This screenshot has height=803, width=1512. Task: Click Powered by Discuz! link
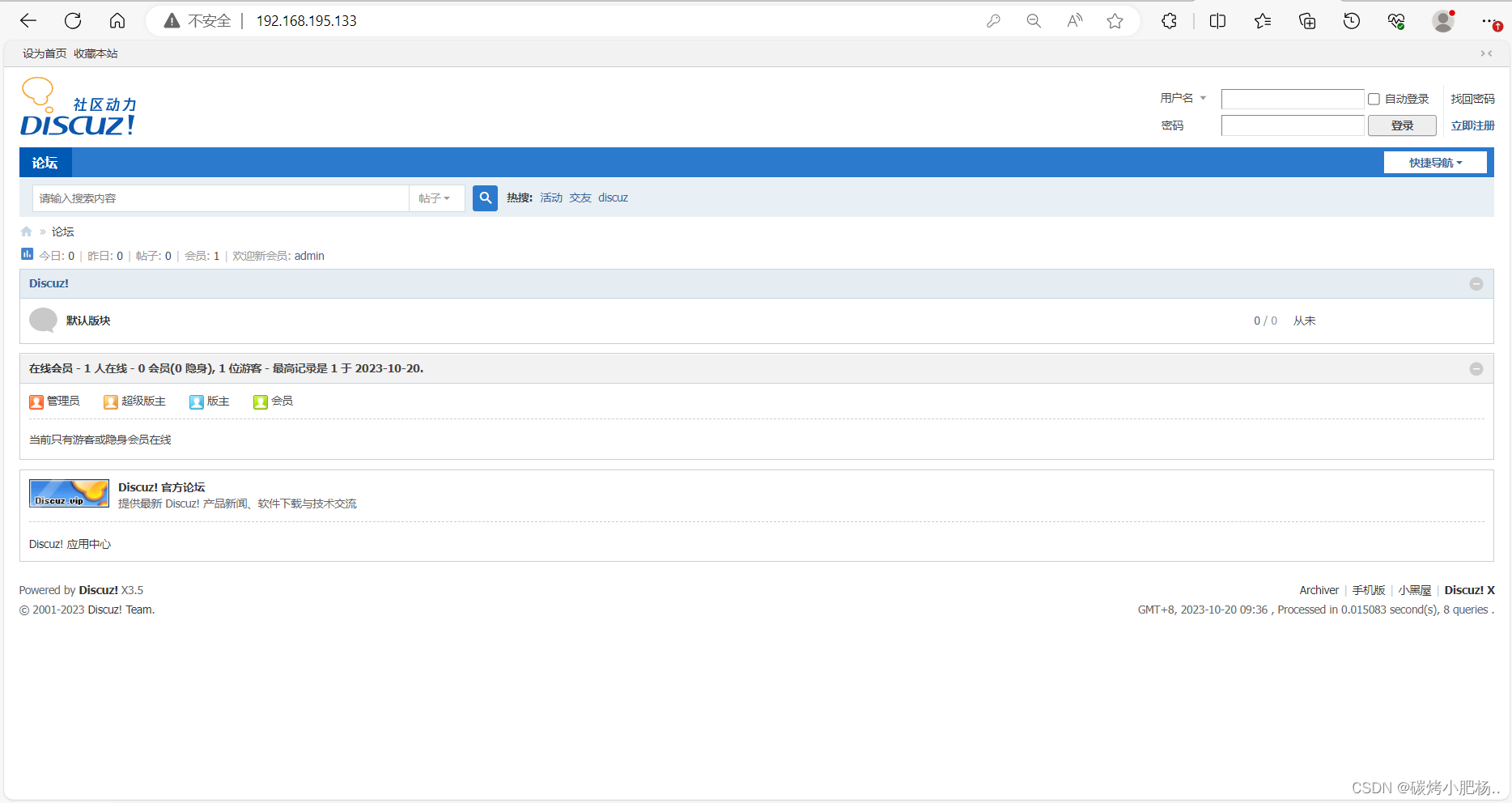pyautogui.click(x=99, y=590)
